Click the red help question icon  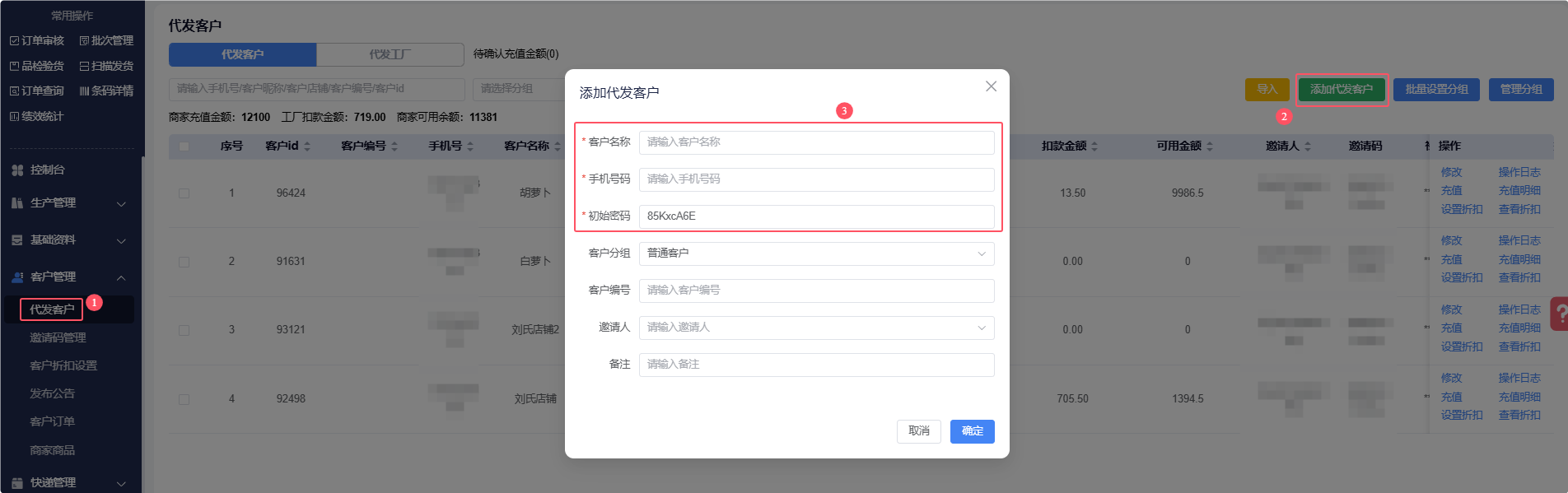pyautogui.click(x=1558, y=314)
